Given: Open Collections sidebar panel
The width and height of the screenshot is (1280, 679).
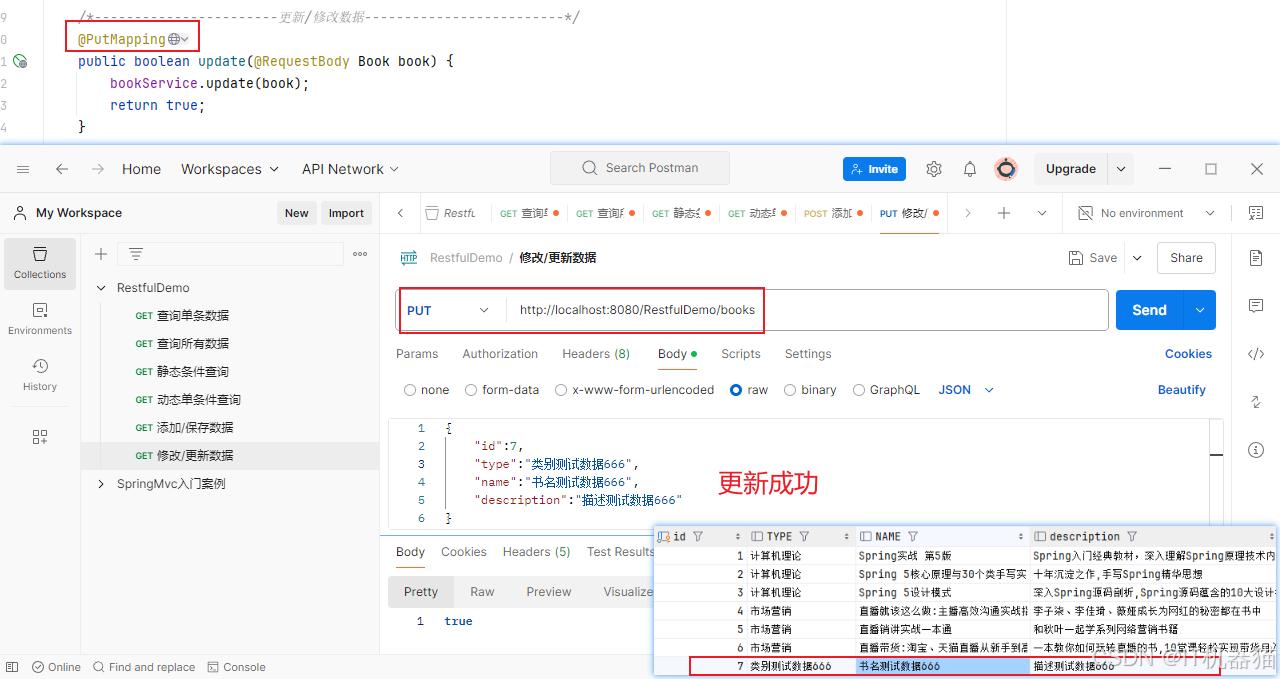Looking at the screenshot, I should click(40, 263).
